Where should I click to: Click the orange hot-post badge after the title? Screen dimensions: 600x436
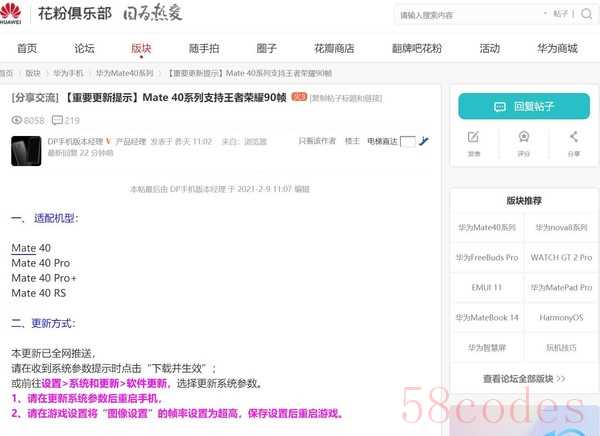click(299, 97)
